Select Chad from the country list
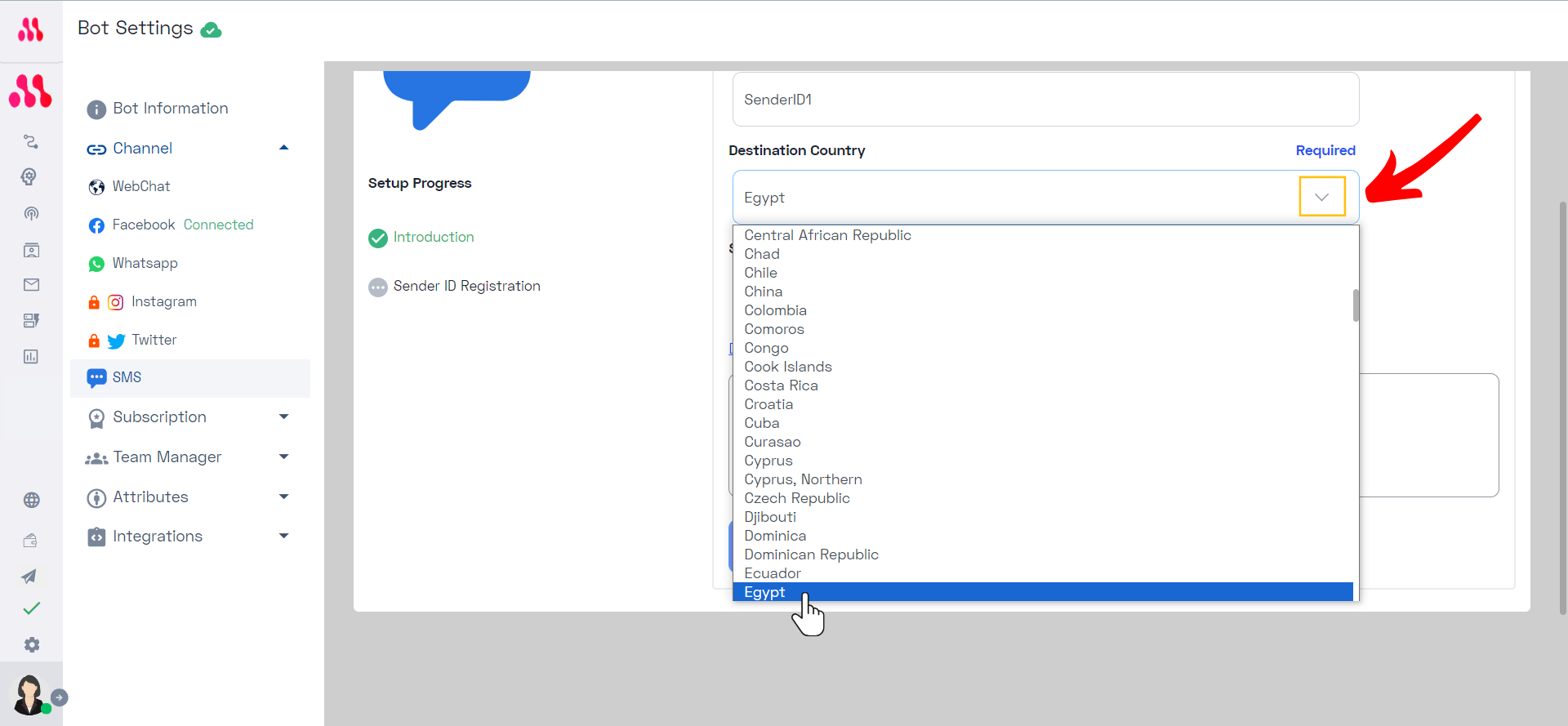Viewport: 1568px width, 726px height. click(x=1043, y=254)
